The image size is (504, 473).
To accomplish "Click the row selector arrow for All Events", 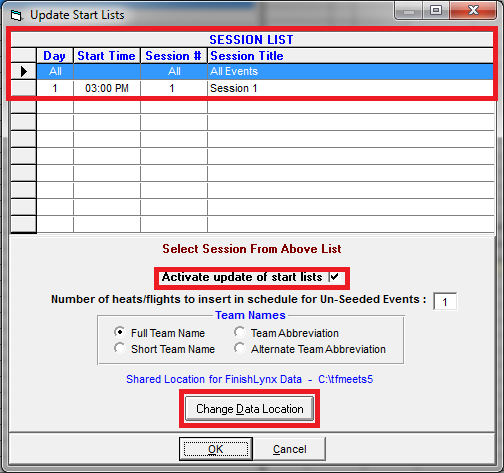I will tap(23, 71).
